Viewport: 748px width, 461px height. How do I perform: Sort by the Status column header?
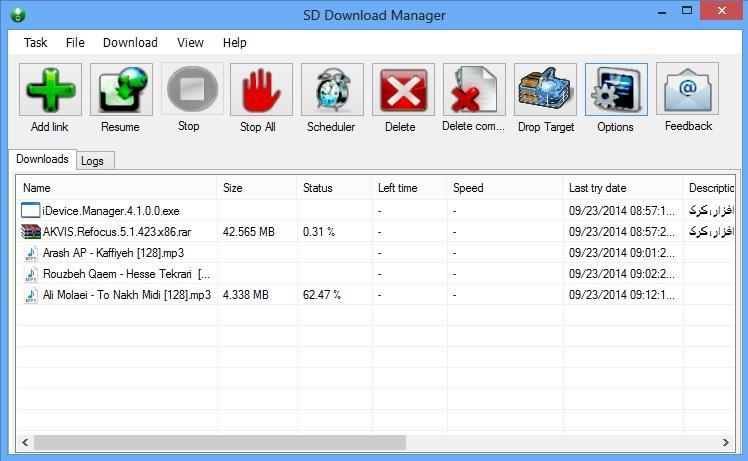coord(334,188)
